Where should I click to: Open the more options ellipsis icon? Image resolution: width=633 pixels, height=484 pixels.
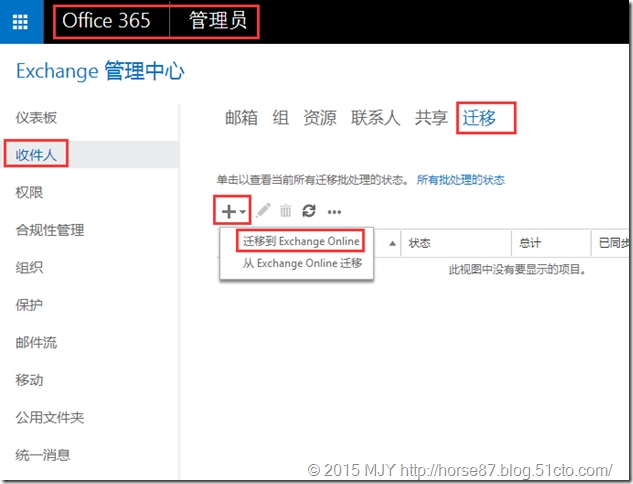click(334, 212)
